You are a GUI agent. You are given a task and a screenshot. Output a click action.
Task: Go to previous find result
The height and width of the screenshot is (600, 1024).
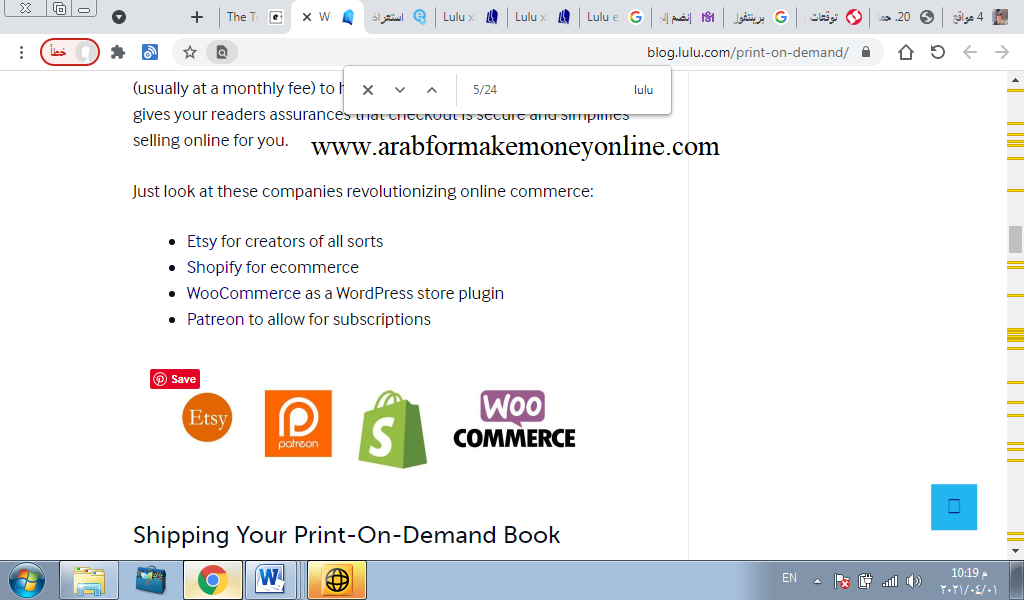(432, 90)
